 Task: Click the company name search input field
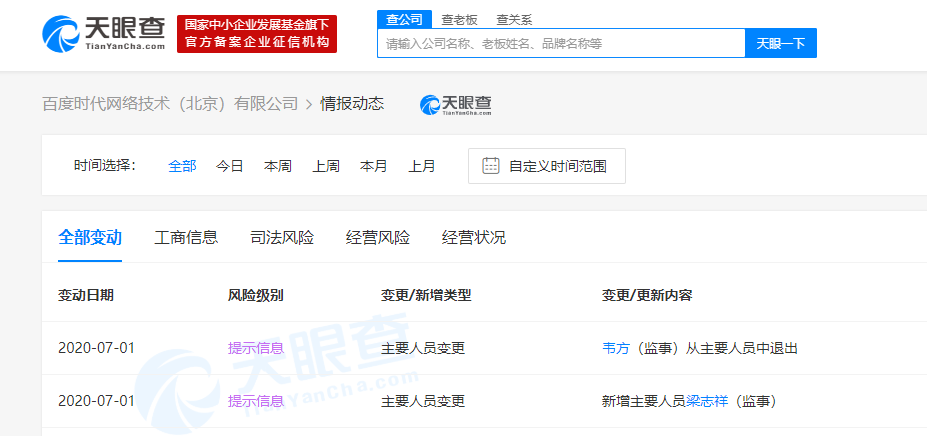tap(561, 44)
